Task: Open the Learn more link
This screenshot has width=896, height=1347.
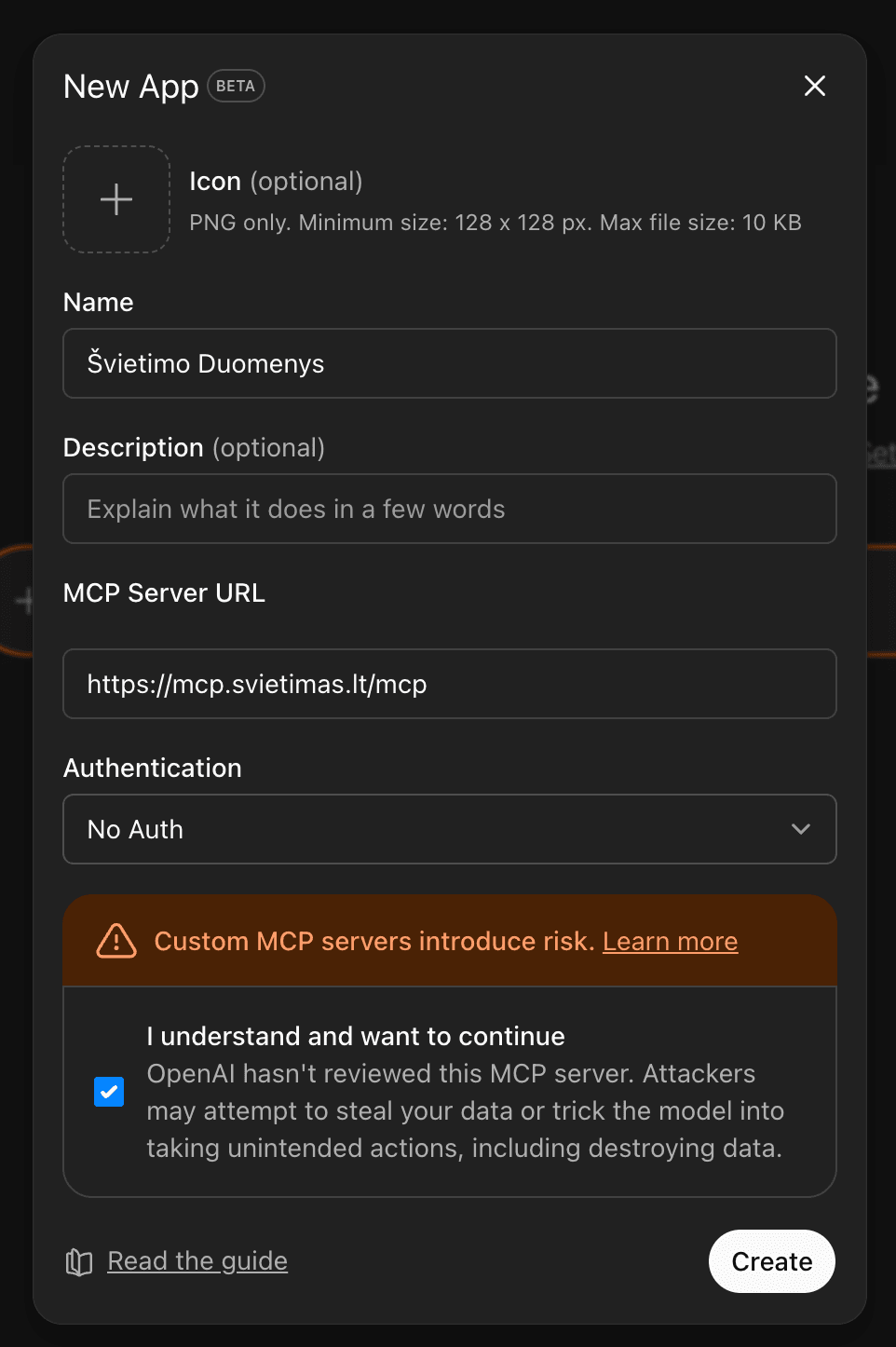Action: 670,942
